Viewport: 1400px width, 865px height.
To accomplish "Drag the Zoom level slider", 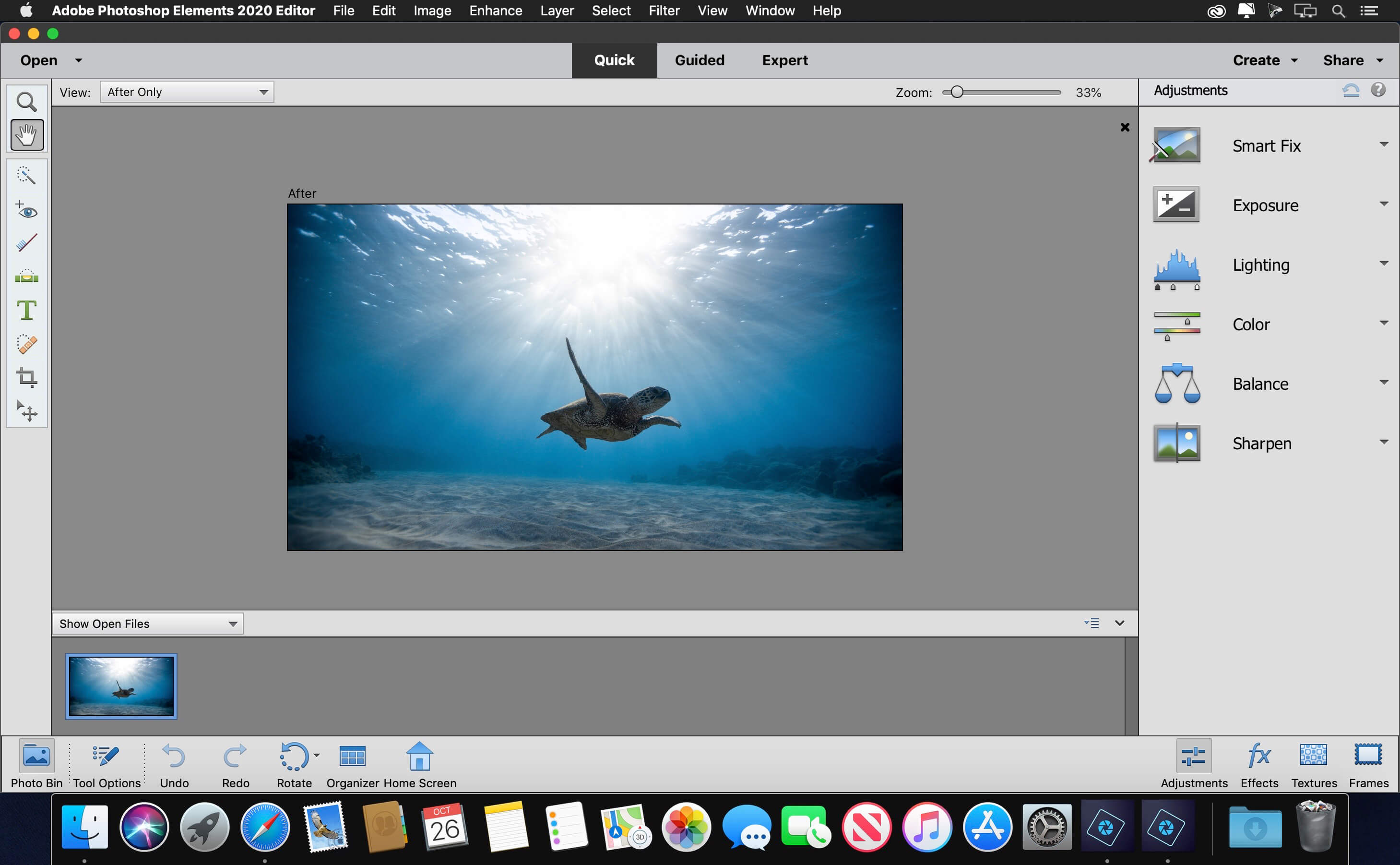I will 955,92.
